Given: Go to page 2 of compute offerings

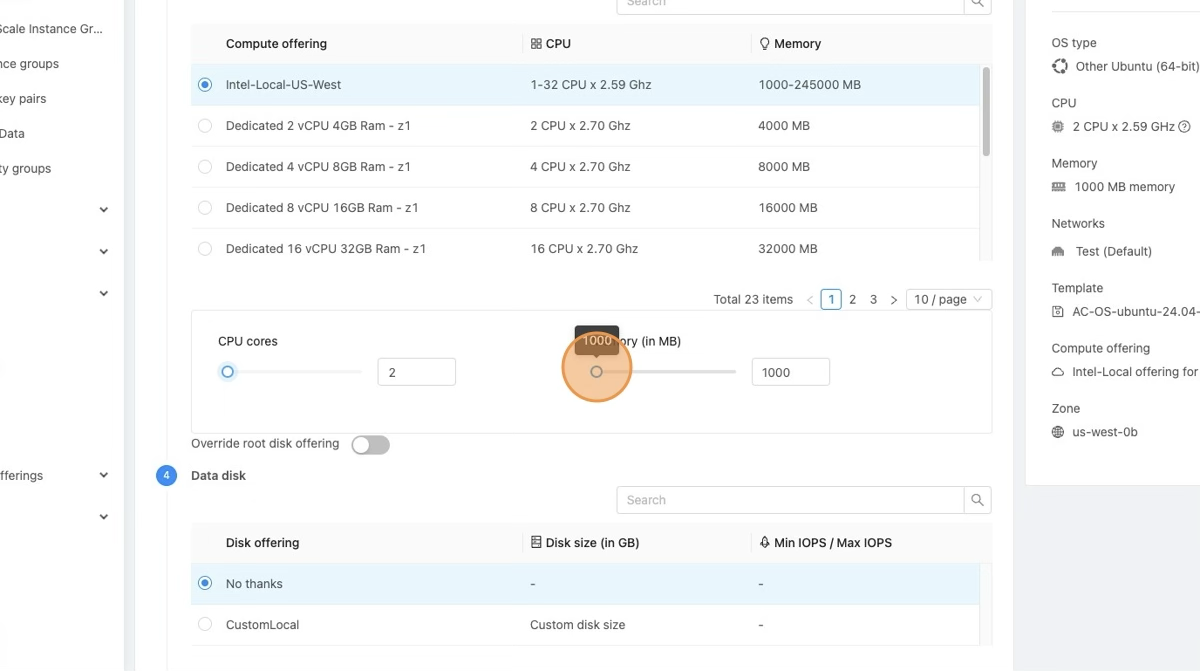Looking at the screenshot, I should [x=852, y=299].
